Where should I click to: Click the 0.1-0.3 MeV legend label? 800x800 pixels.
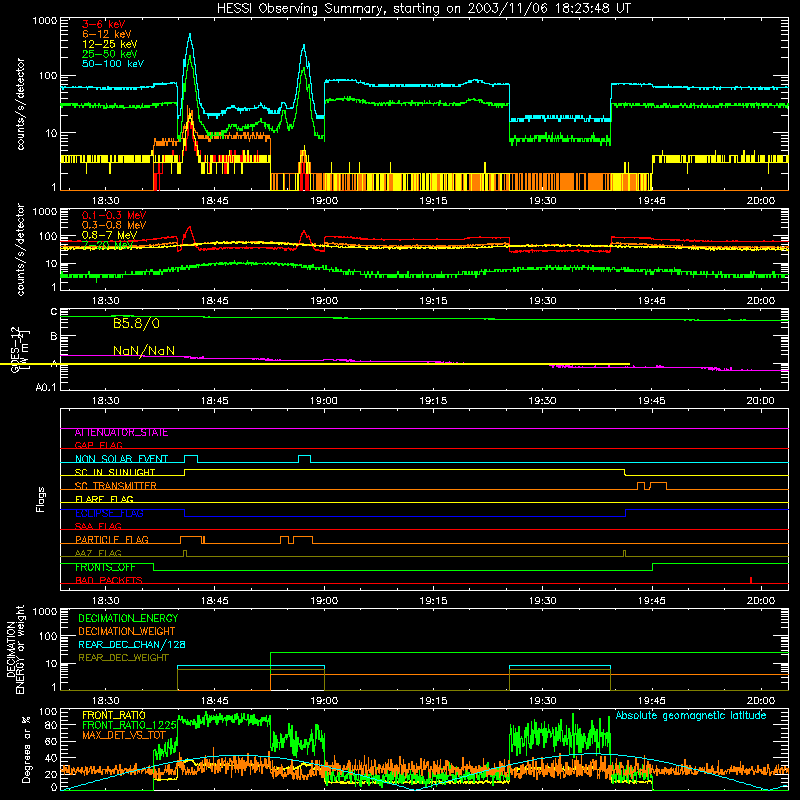pos(114,215)
